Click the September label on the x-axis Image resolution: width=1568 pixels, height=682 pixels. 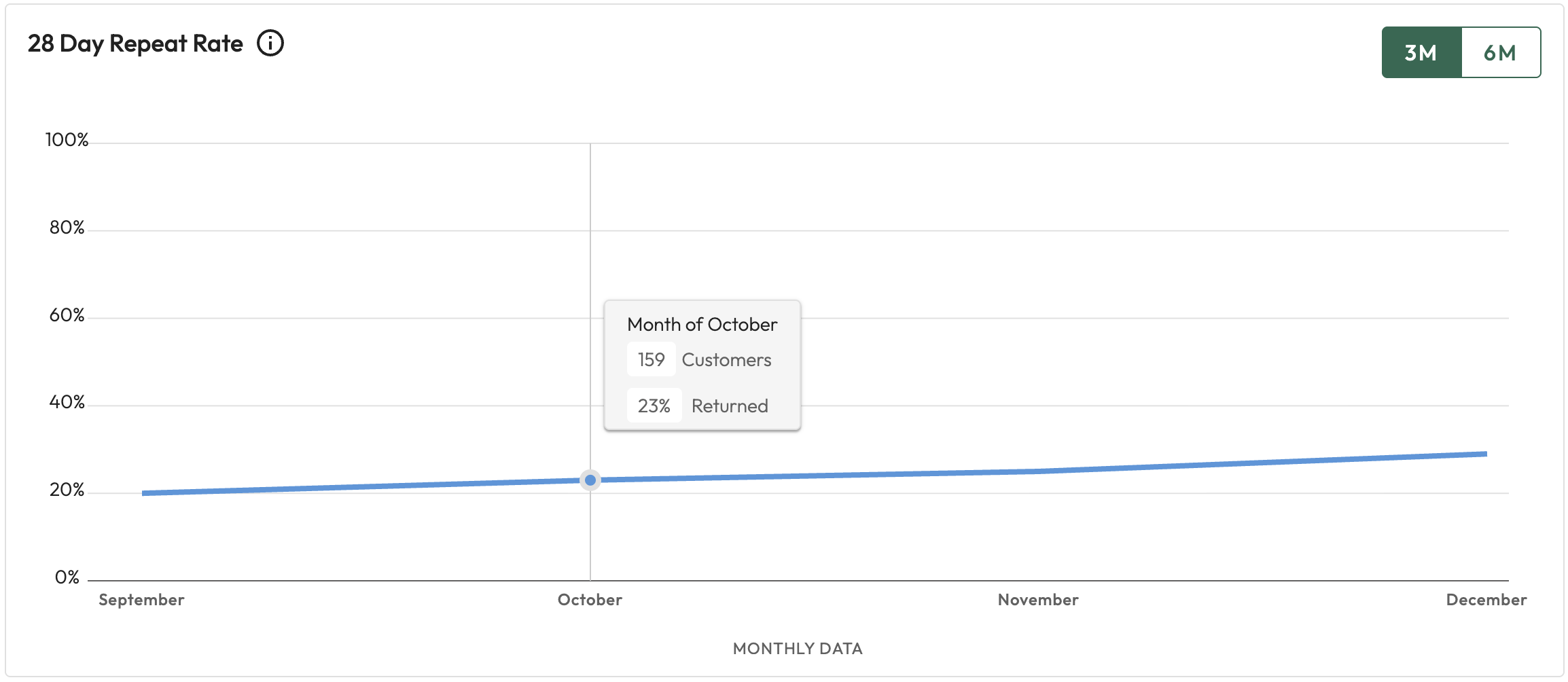click(141, 600)
